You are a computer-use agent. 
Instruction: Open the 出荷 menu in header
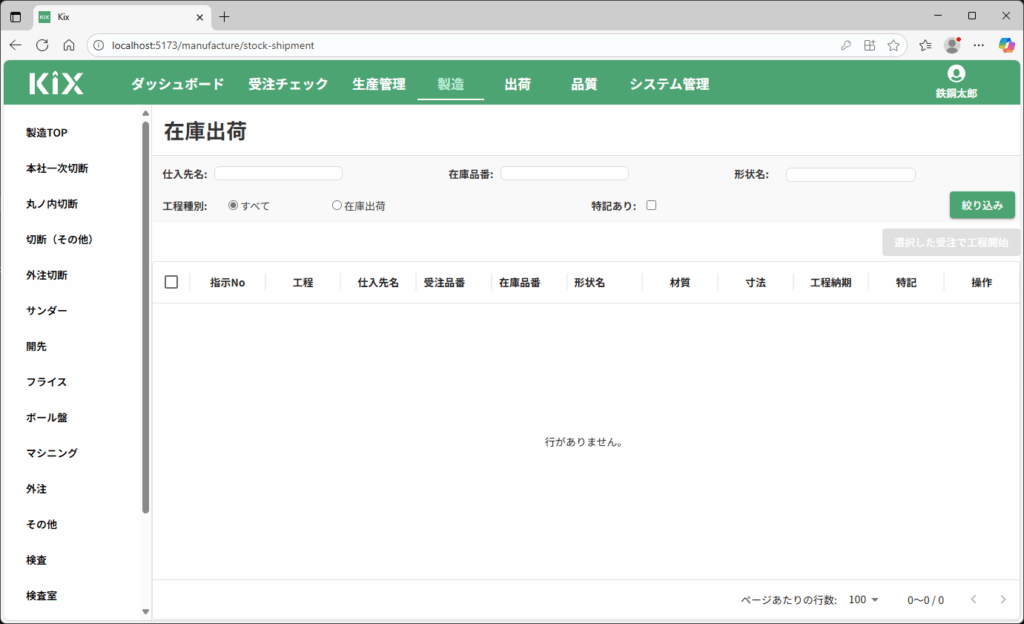tap(517, 84)
